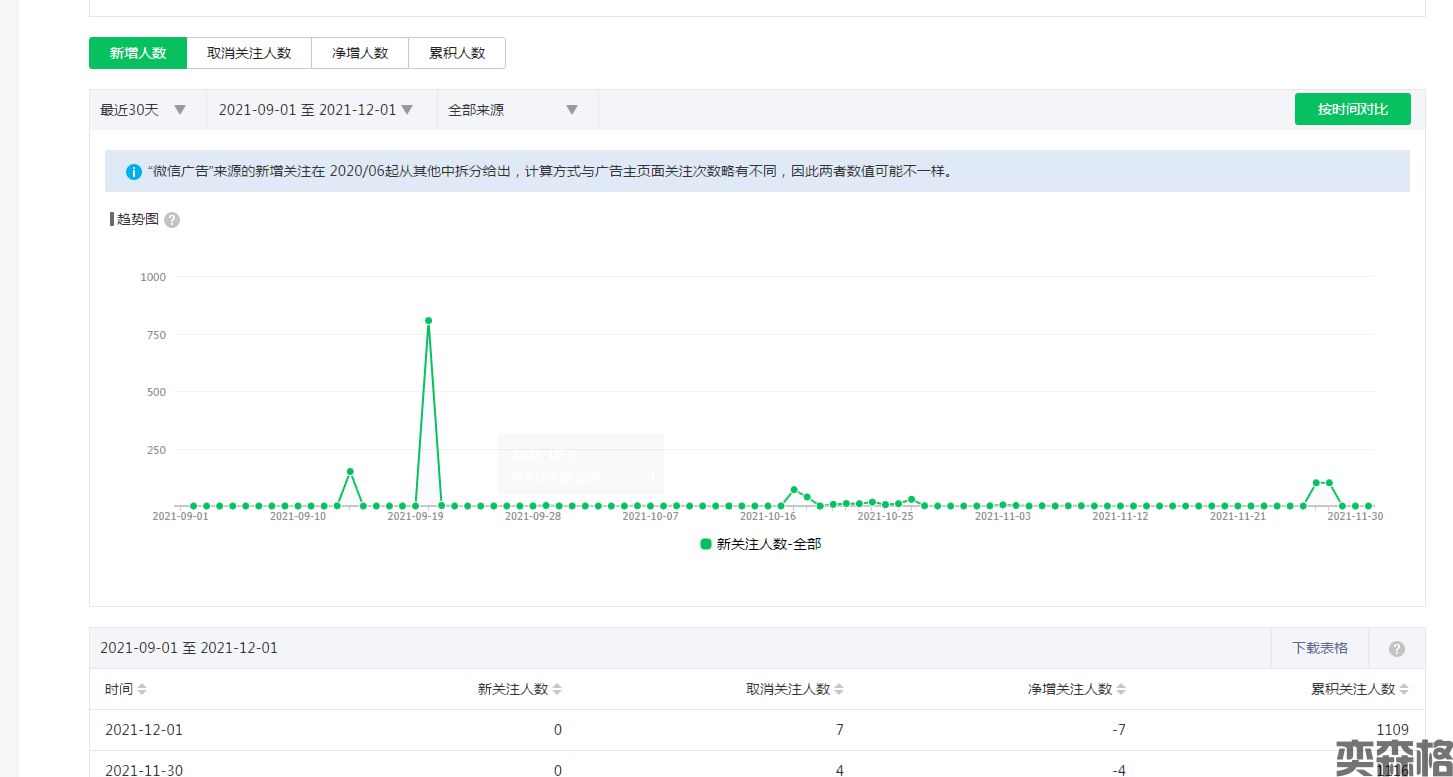Screen dimensions: 1453x777
Task: Select the 新增人数 tab
Action: [138, 53]
